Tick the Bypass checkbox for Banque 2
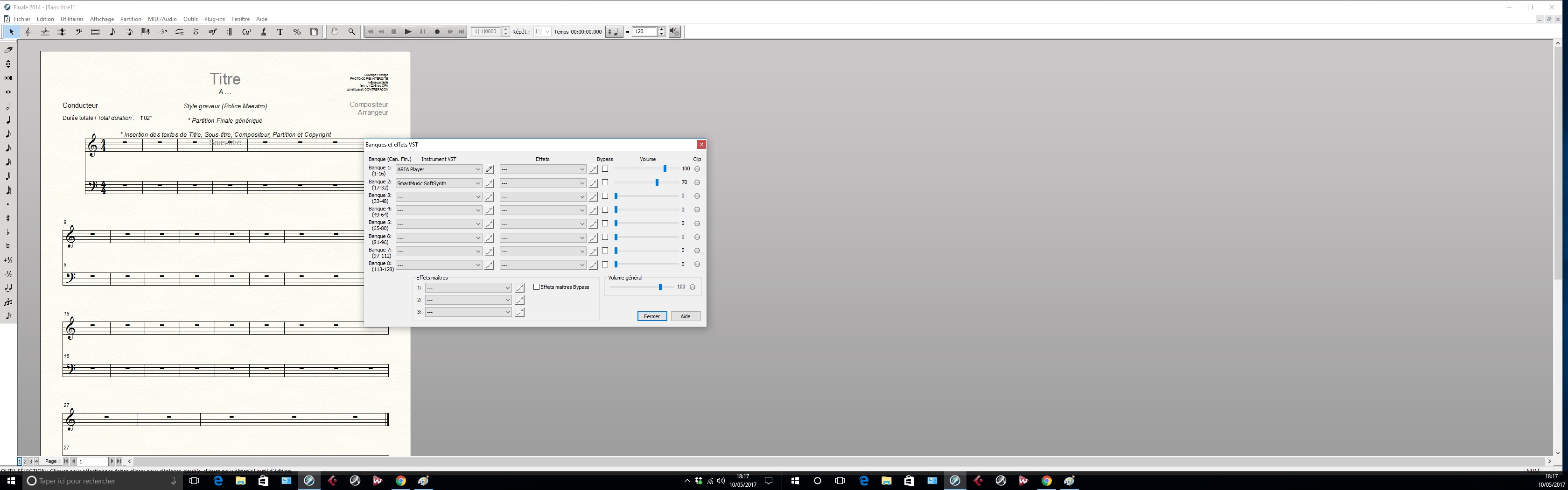Image resolution: width=1568 pixels, height=490 pixels. (605, 182)
